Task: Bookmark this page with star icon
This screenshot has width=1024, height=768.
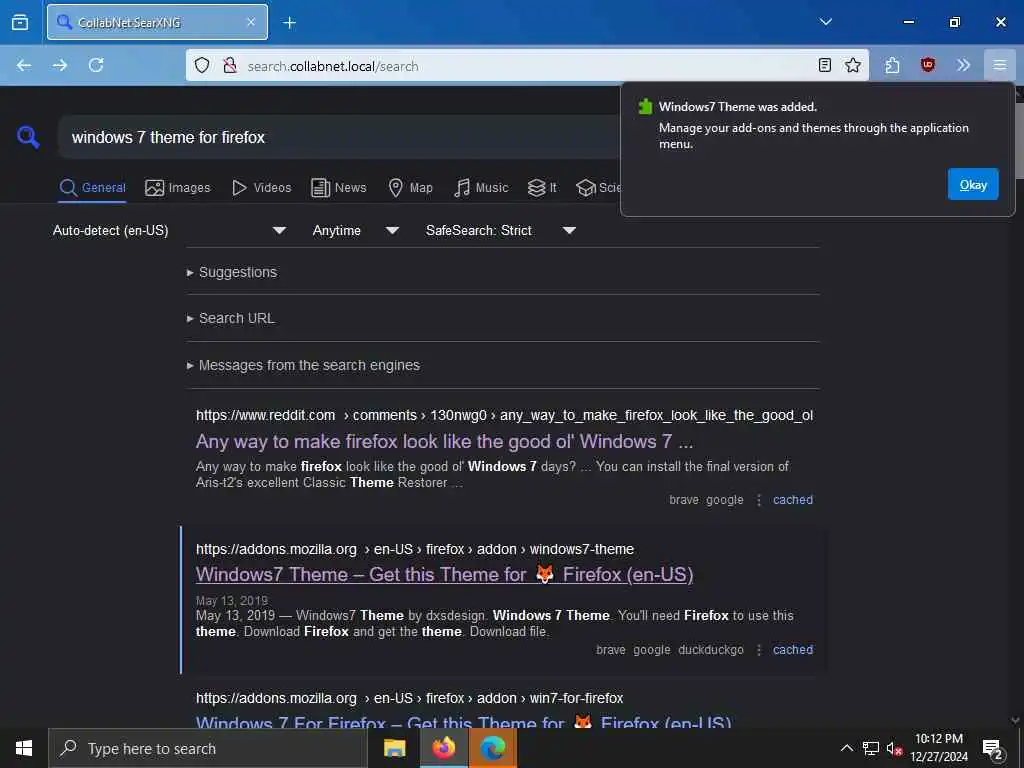Action: [x=853, y=65]
